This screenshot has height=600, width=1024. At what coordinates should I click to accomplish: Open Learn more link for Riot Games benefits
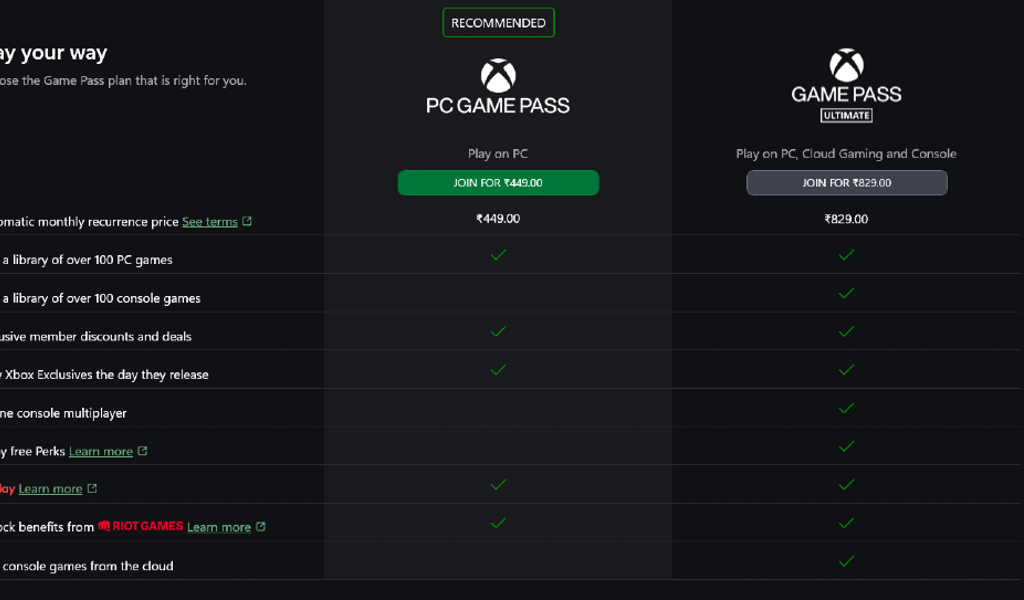219,527
